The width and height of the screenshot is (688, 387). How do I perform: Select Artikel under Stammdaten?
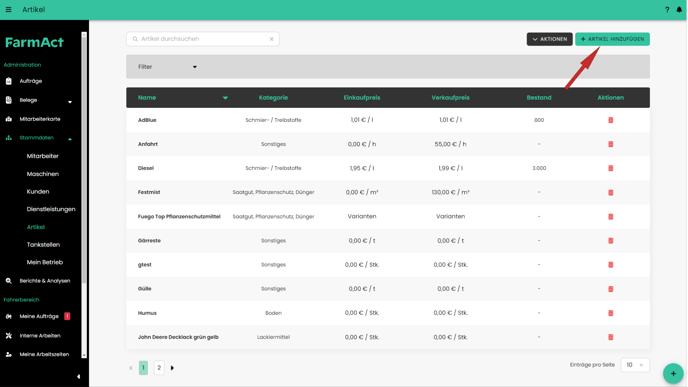(x=36, y=227)
